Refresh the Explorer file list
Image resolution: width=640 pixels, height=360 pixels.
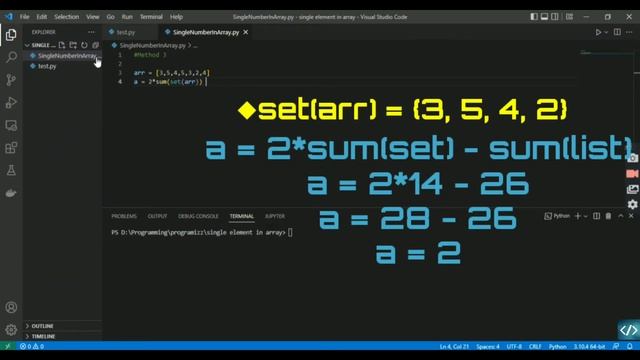tap(84, 45)
